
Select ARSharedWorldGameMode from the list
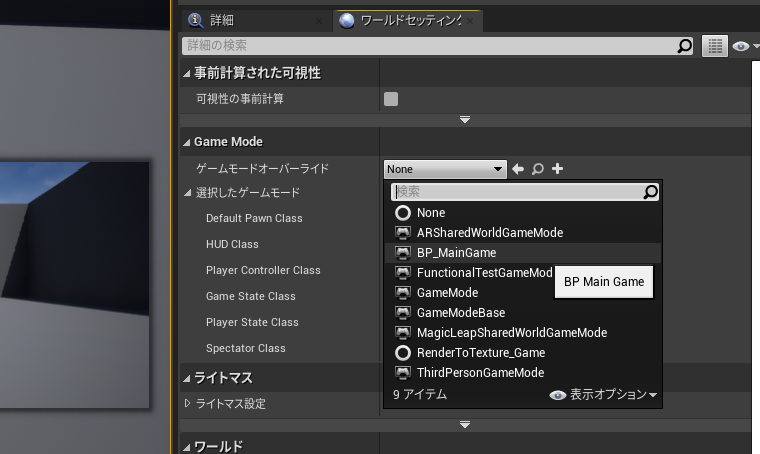[x=523, y=233]
